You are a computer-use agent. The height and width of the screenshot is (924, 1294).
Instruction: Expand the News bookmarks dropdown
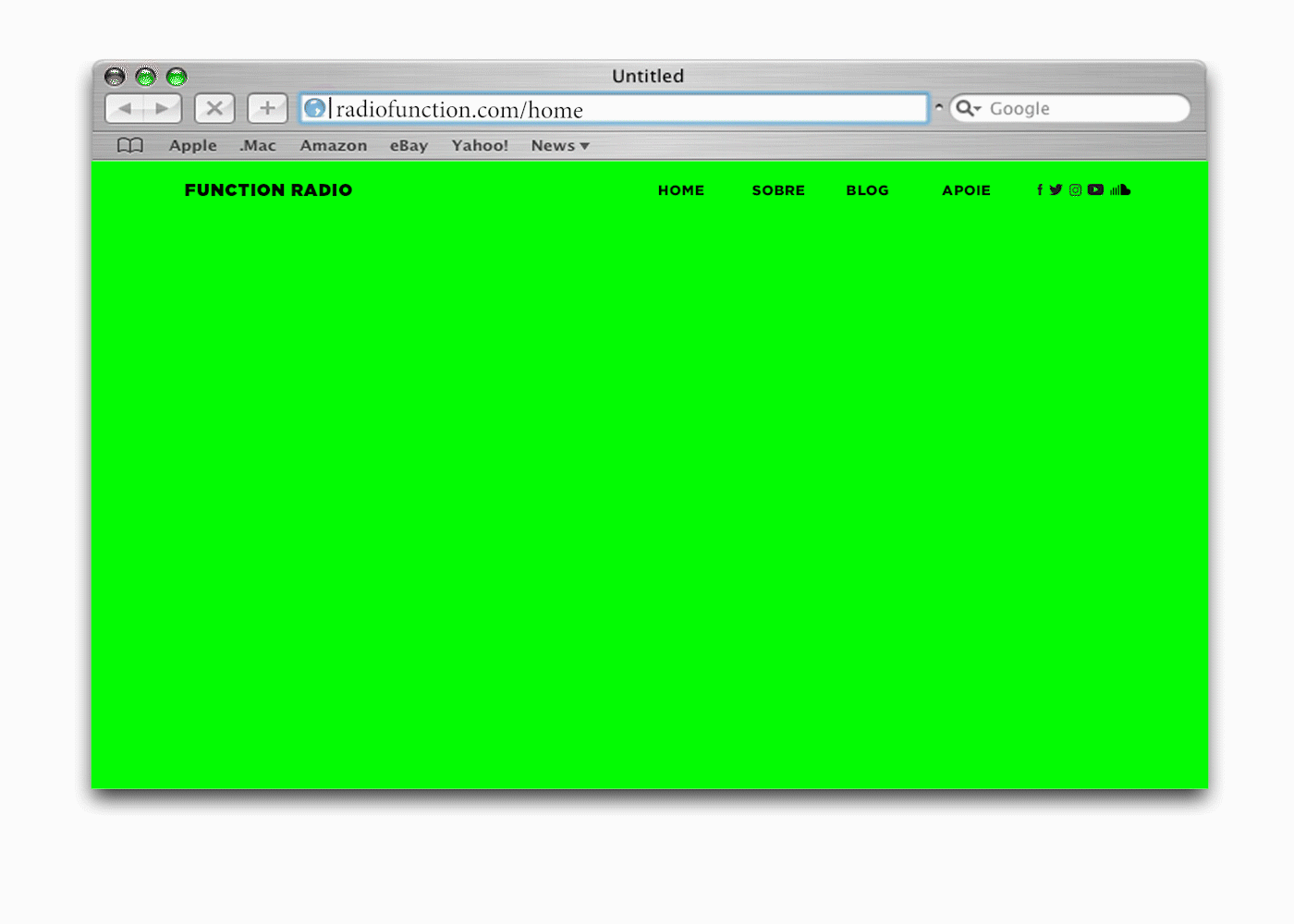point(560,145)
